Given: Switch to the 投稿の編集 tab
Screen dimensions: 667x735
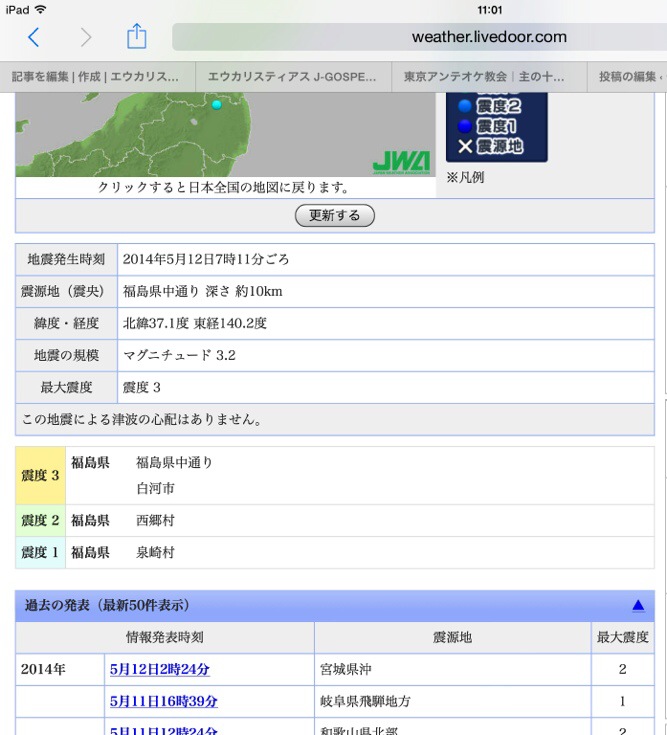Looking at the screenshot, I should 628,76.
